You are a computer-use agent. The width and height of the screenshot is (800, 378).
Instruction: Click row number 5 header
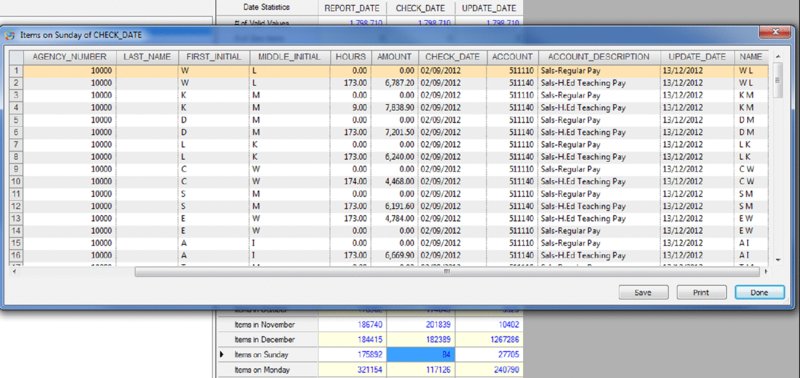[16, 120]
